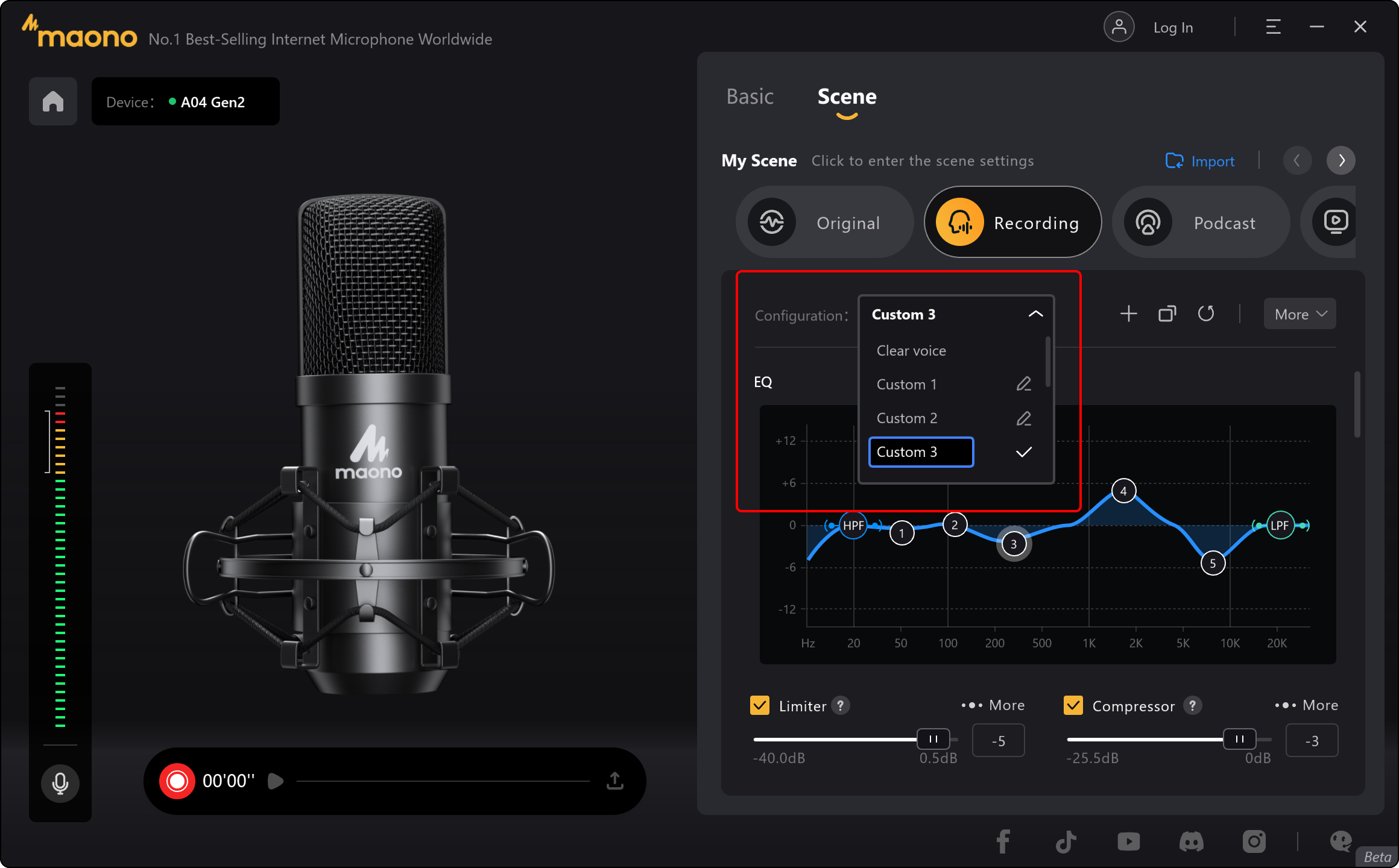Click the configuration list scrollbar

pyautogui.click(x=1048, y=362)
